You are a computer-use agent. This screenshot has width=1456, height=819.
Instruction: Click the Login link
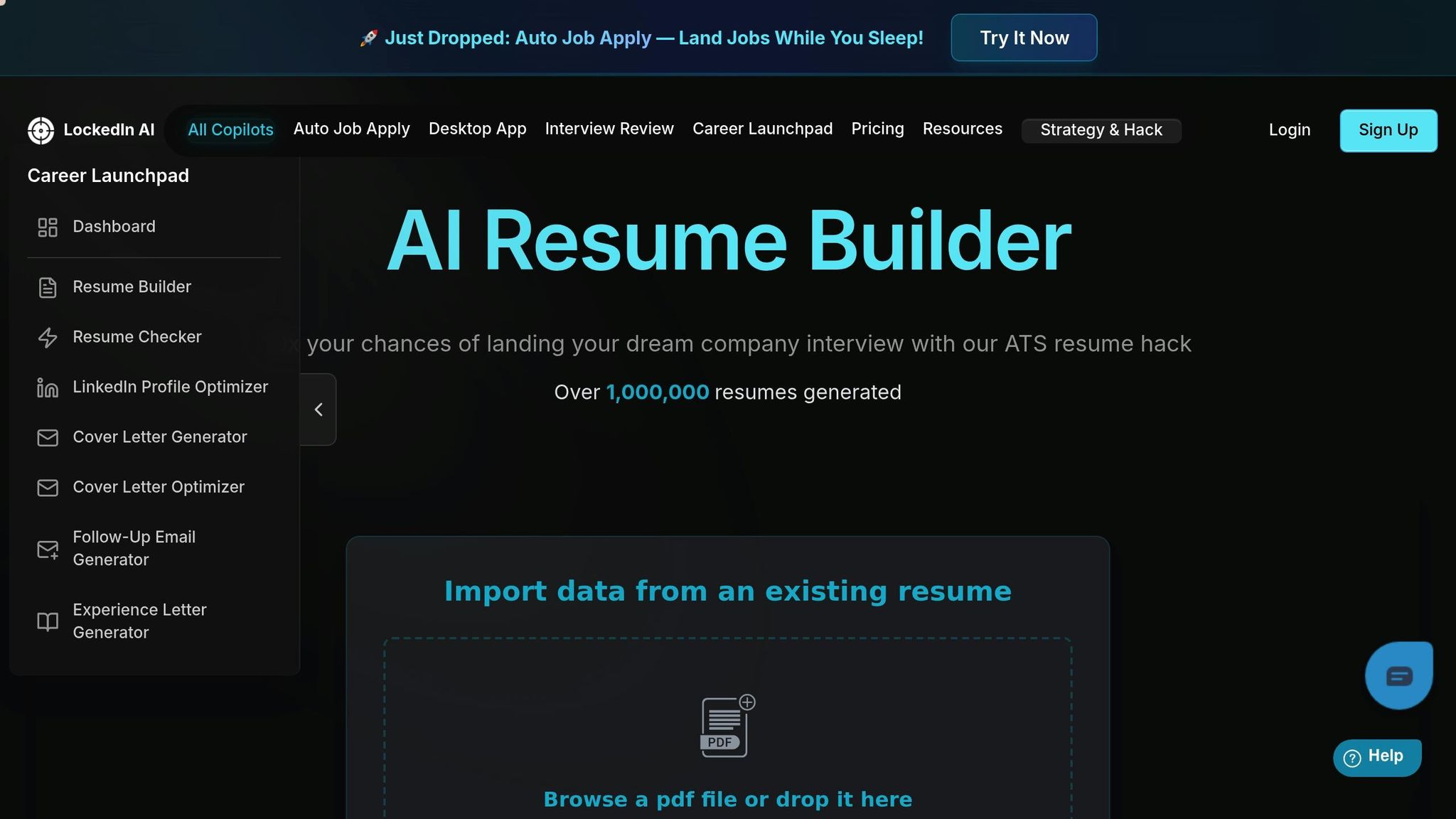click(x=1289, y=130)
